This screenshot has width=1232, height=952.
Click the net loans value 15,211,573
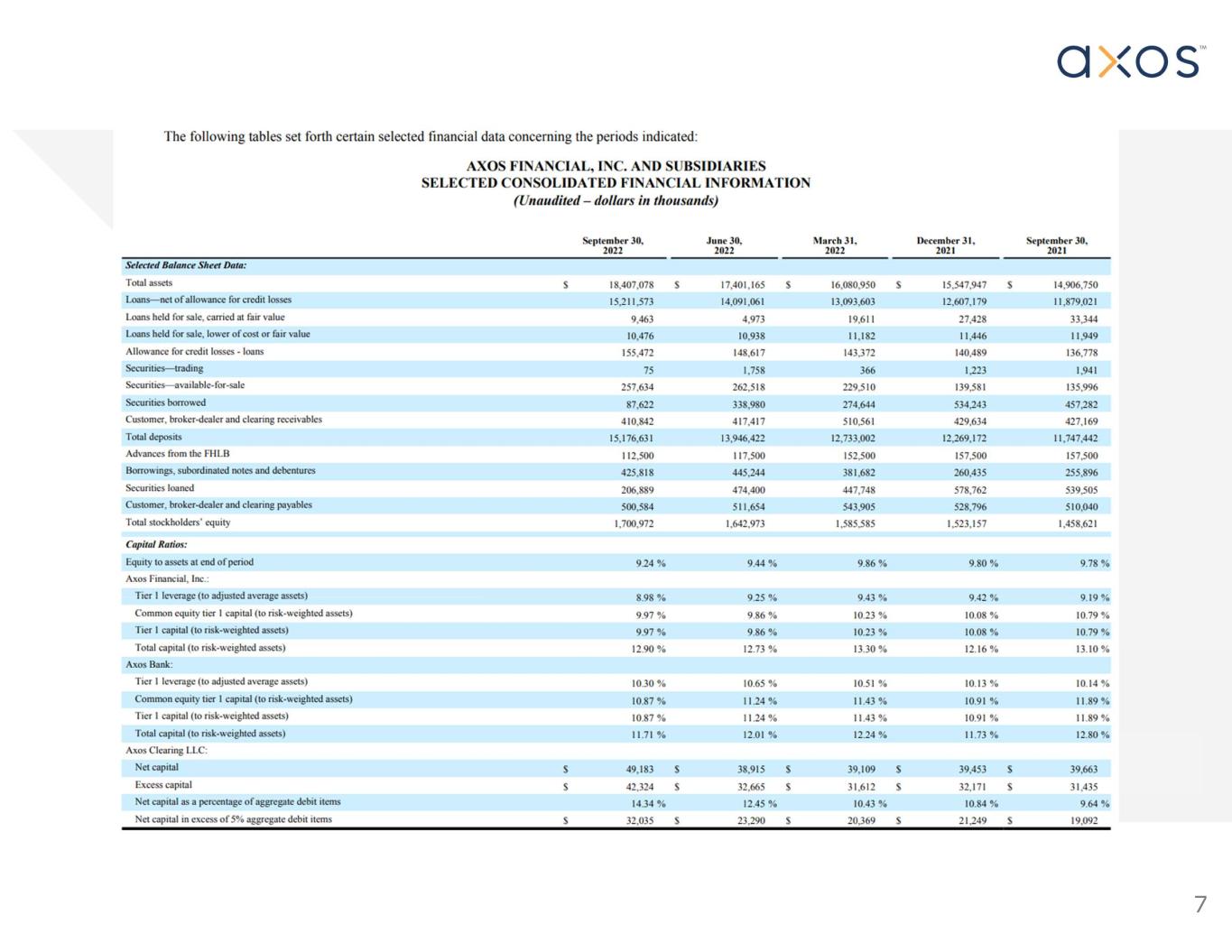click(631, 302)
